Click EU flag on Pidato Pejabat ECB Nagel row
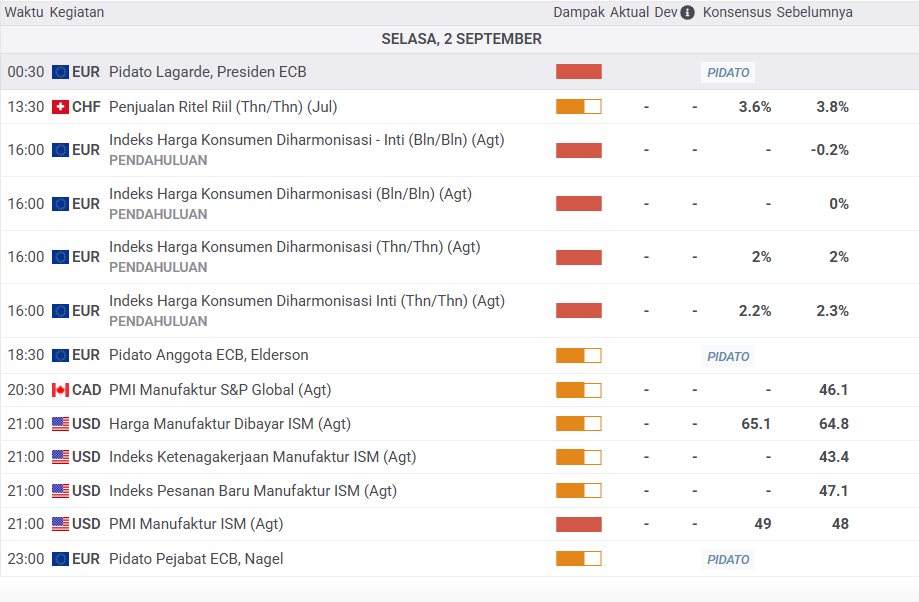This screenshot has height=602, width=919. (x=60, y=559)
